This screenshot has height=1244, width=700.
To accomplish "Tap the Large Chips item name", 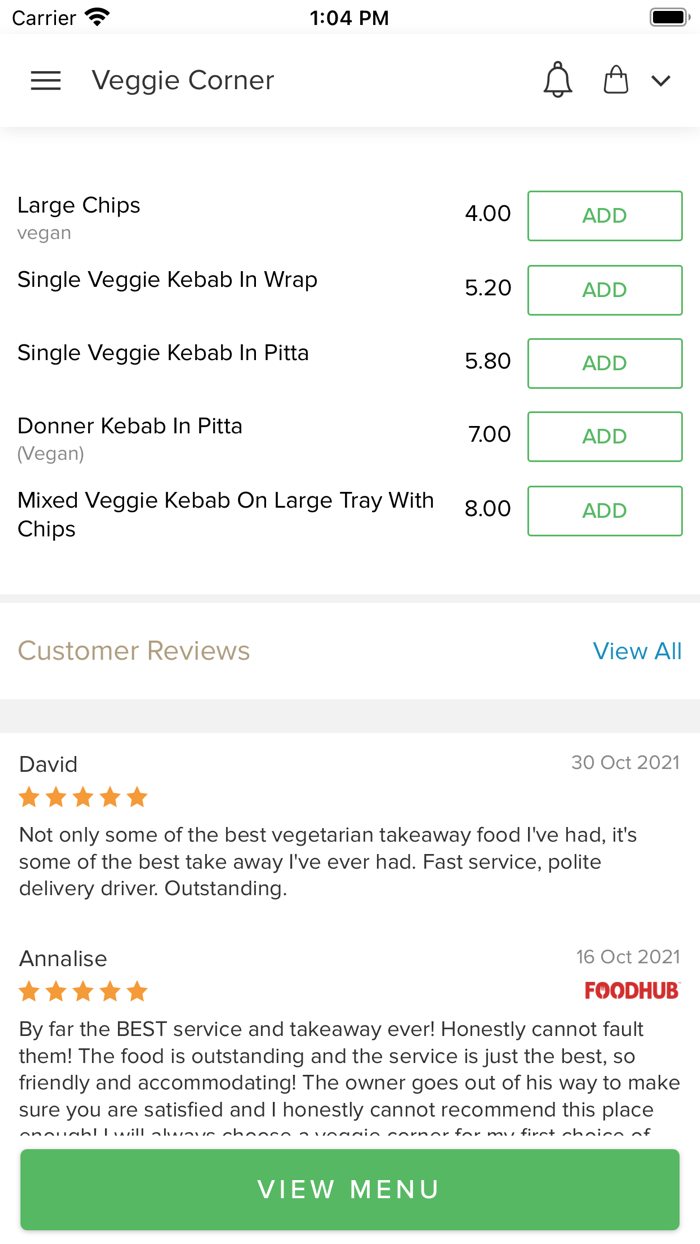I will tap(79, 205).
